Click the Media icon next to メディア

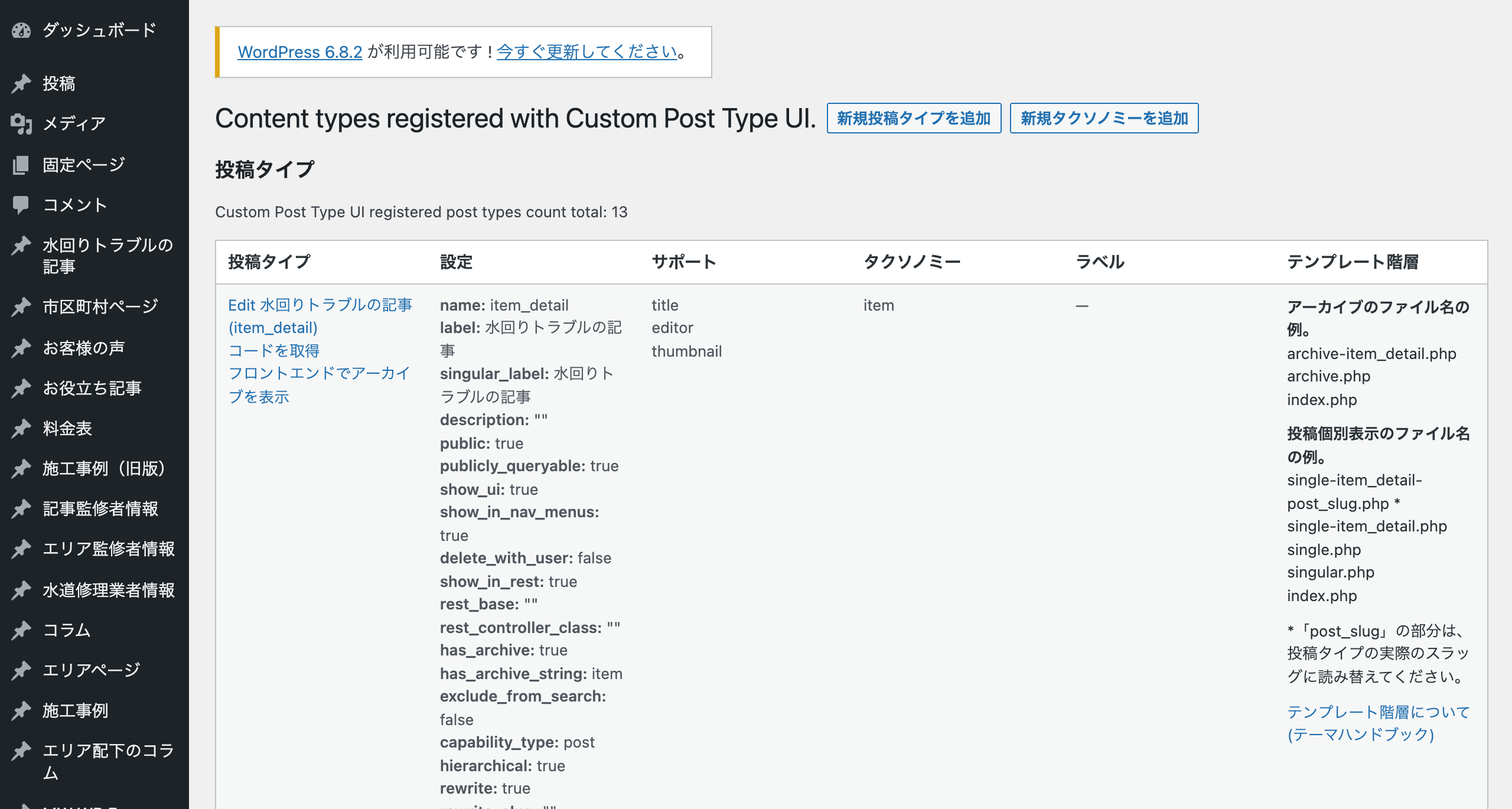(21, 123)
